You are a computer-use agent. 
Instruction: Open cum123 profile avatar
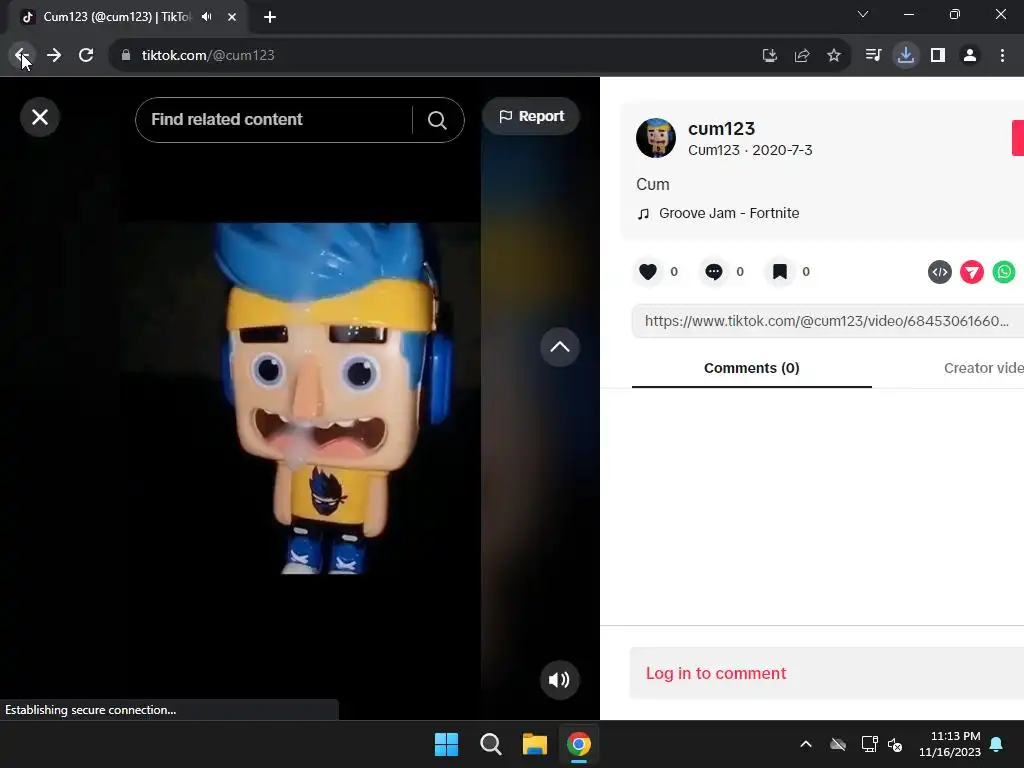click(x=656, y=138)
